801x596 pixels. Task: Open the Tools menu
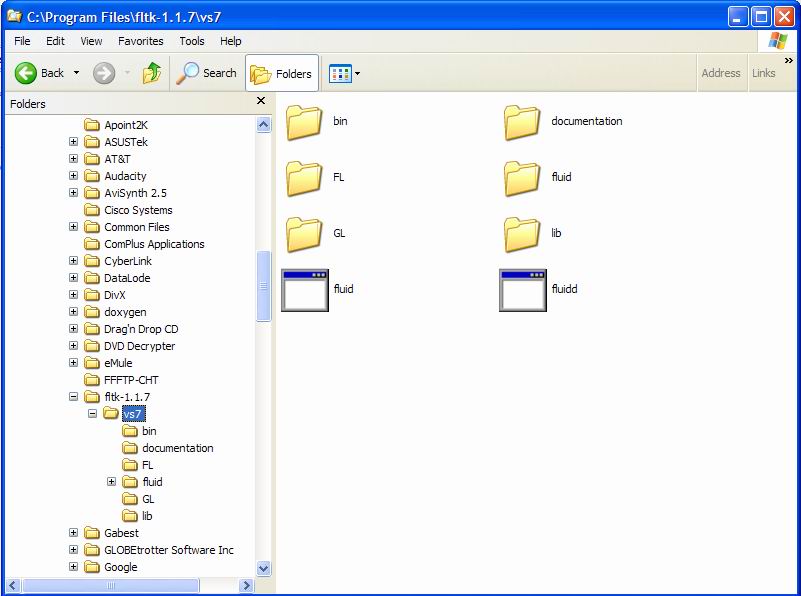192,41
